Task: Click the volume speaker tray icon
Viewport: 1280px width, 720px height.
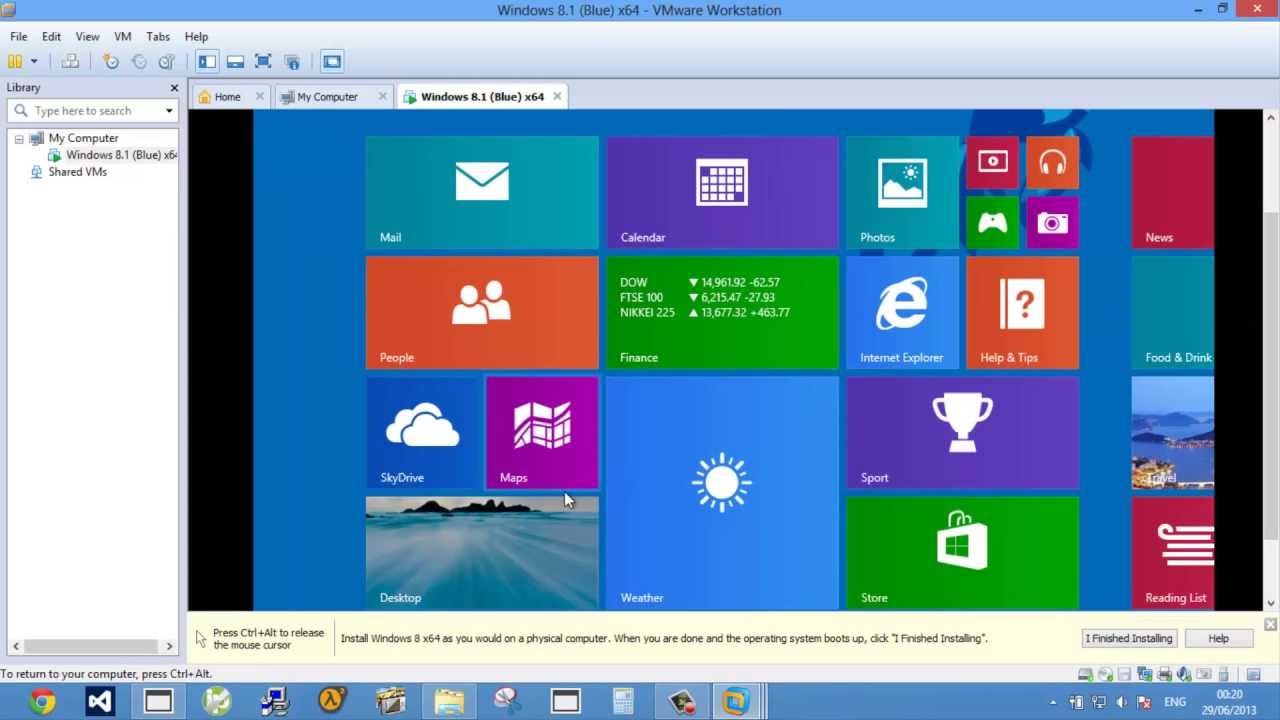Action: [x=1121, y=702]
